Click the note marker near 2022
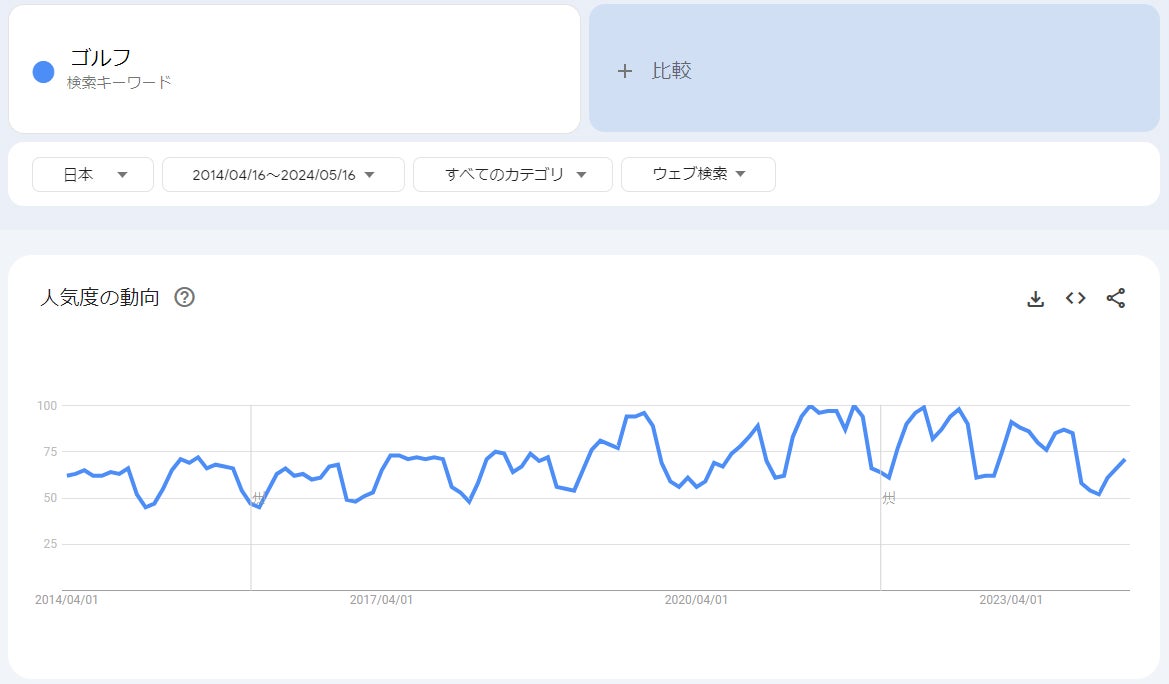 [x=888, y=497]
